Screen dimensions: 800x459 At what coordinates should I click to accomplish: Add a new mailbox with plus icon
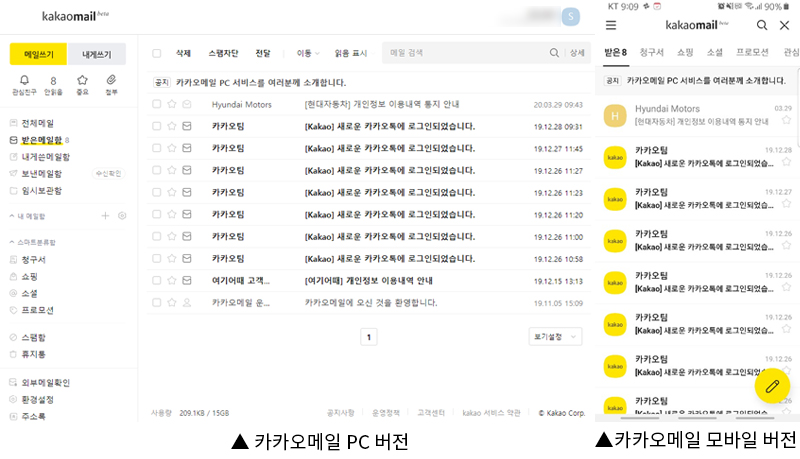105,216
